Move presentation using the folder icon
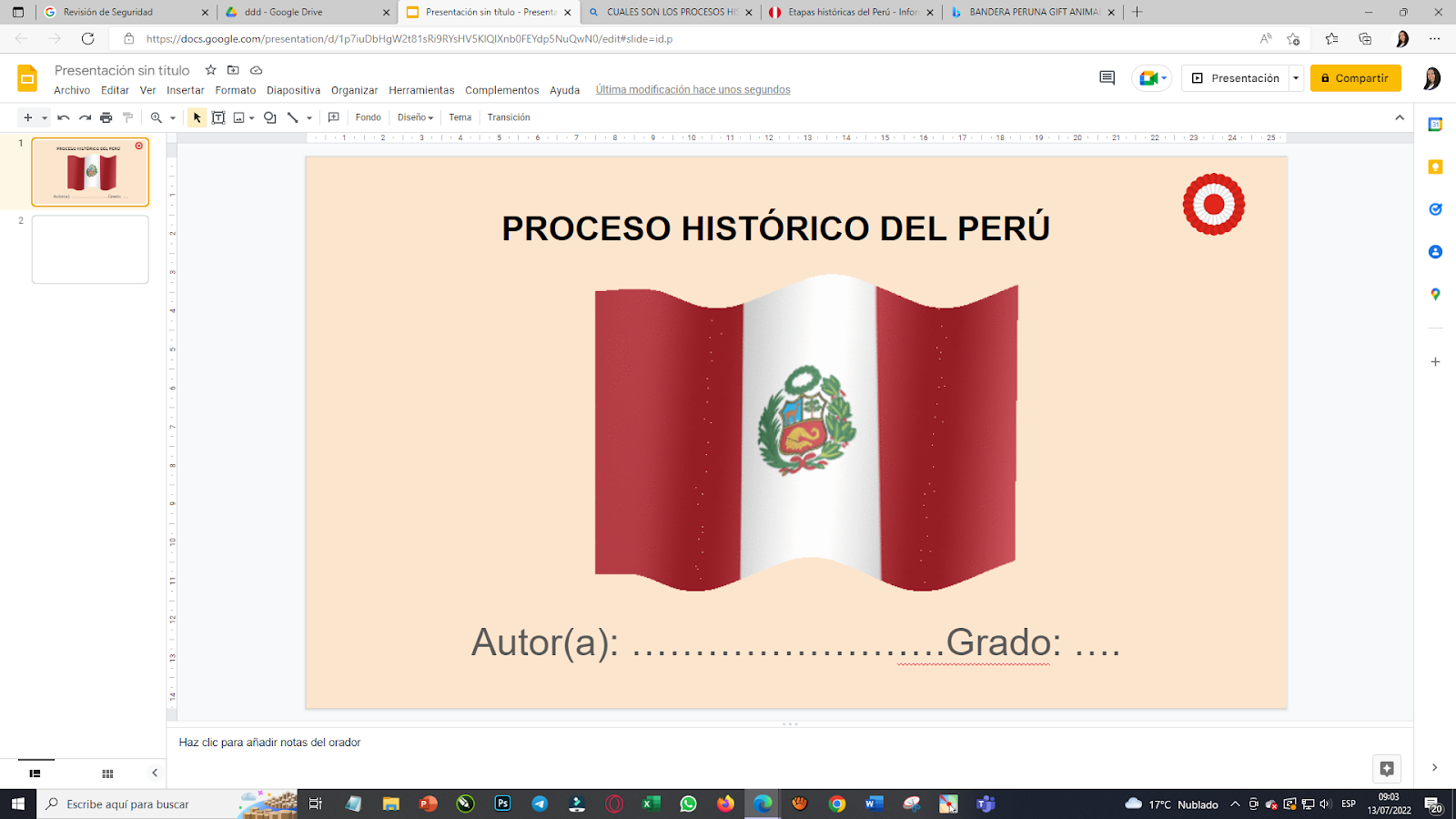The width and height of the screenshot is (1456, 819). 233,70
